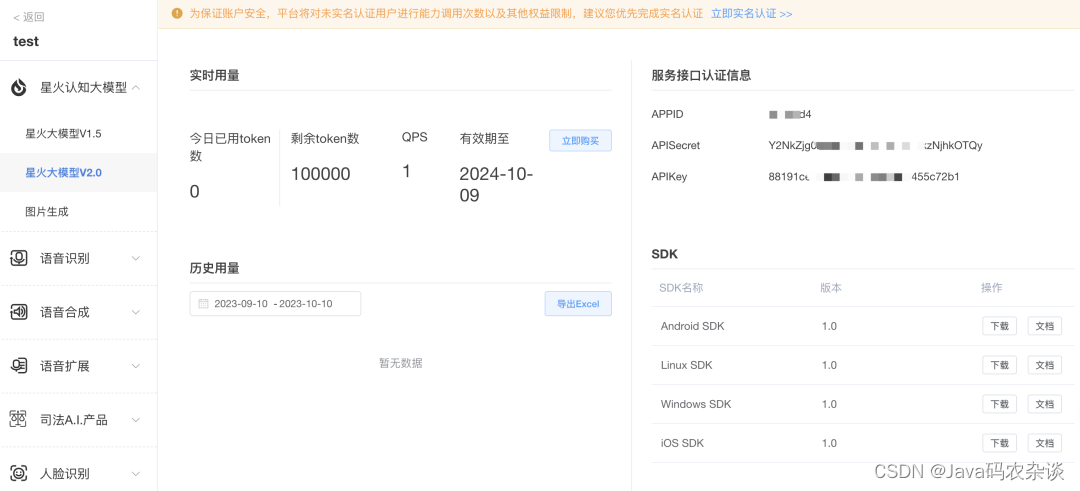Click the orange warning icon in banner
Screen dimensions: 1080x491
[x=177, y=13]
